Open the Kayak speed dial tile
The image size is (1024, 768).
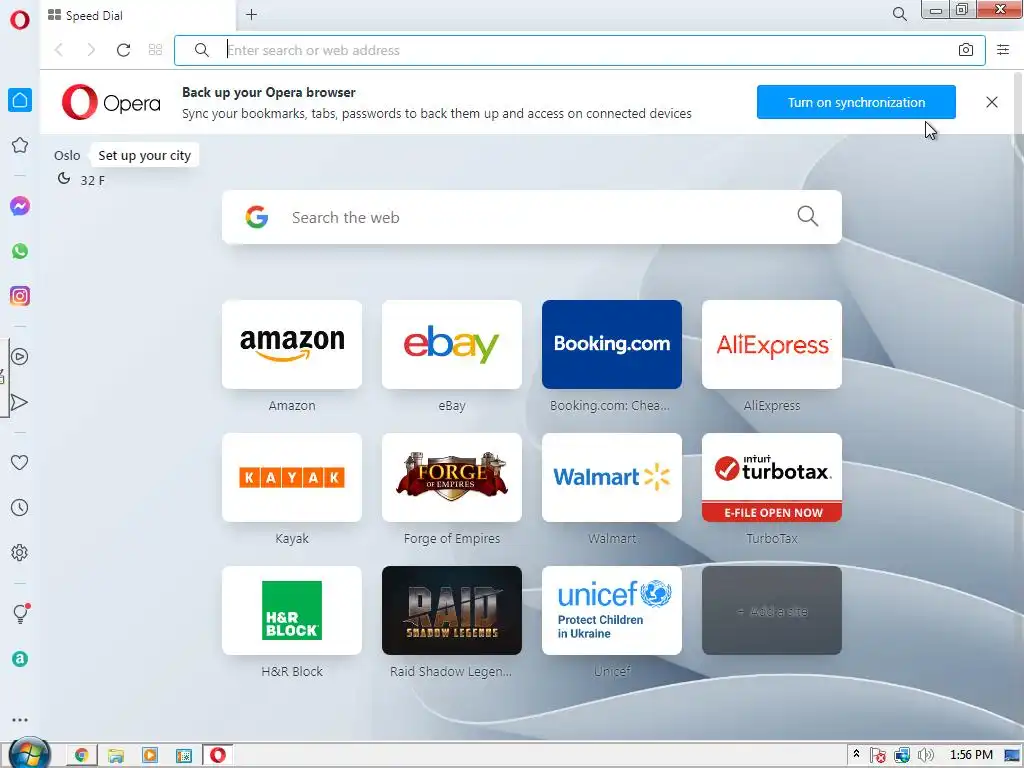[292, 477]
